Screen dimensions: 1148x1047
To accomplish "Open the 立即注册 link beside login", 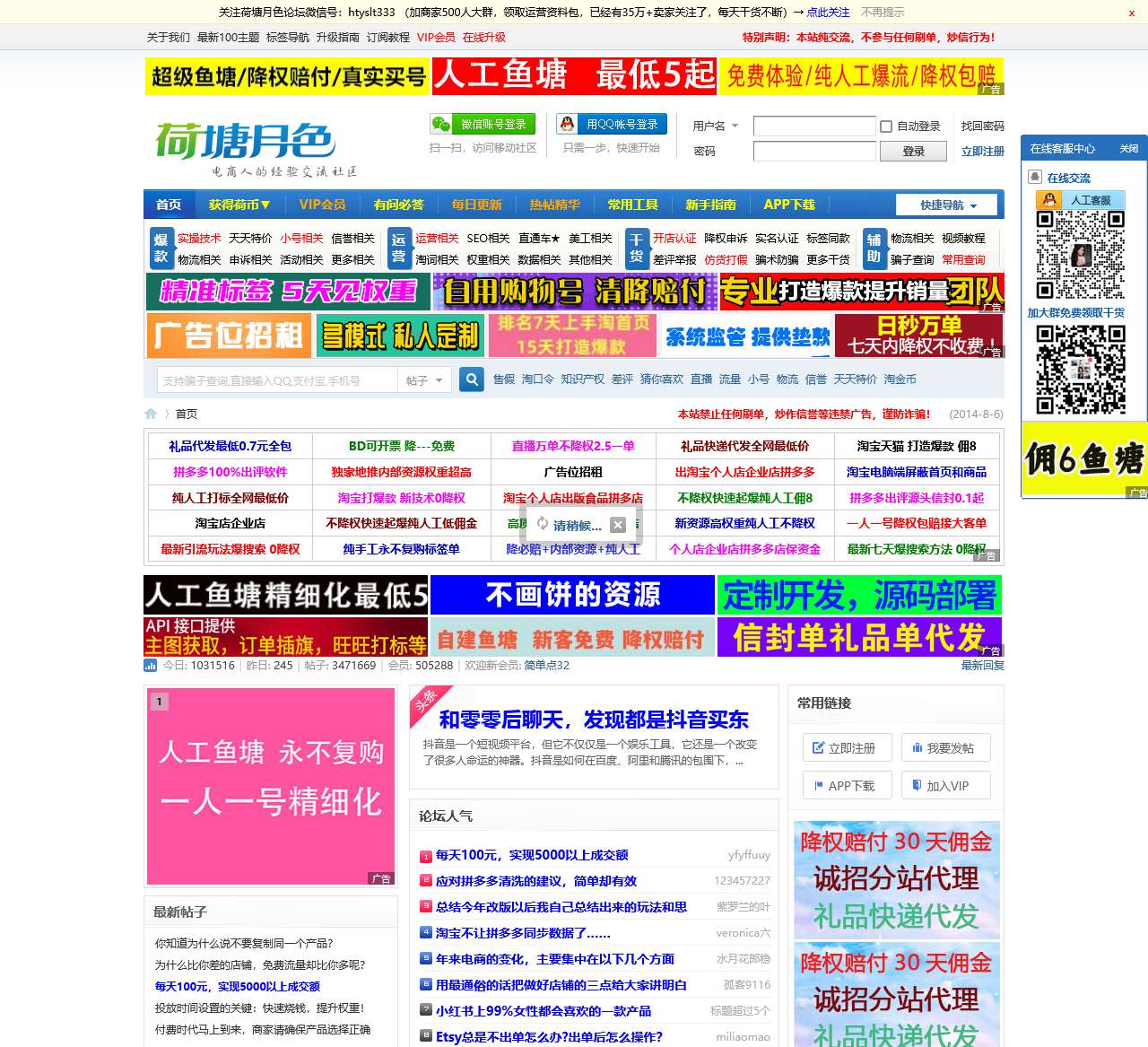I will pyautogui.click(x=982, y=152).
